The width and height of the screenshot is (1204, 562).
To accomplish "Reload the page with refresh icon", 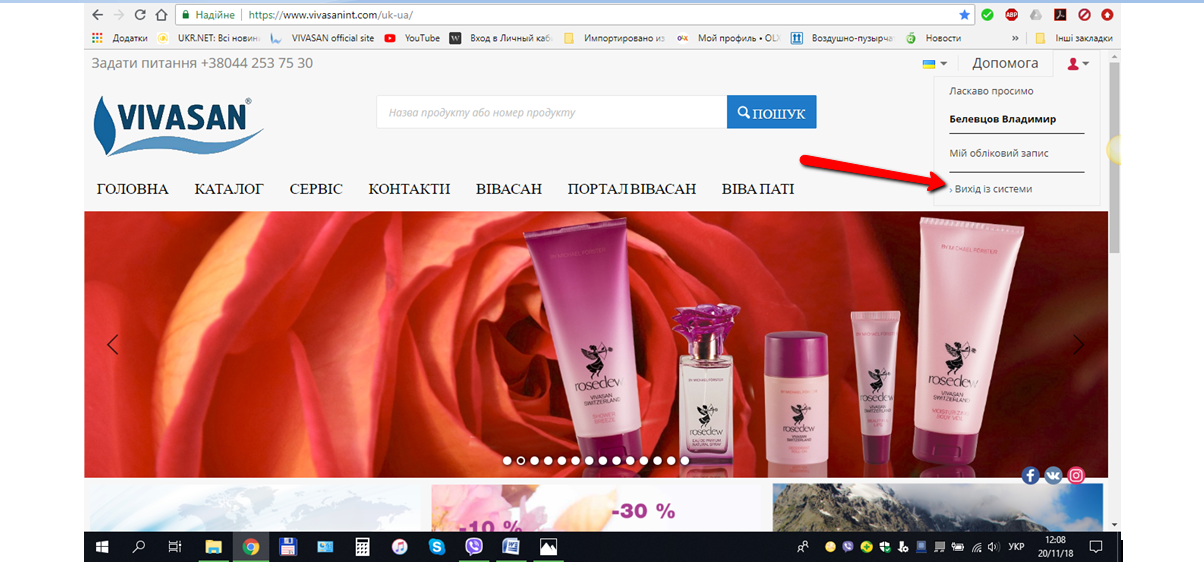I will click(139, 15).
